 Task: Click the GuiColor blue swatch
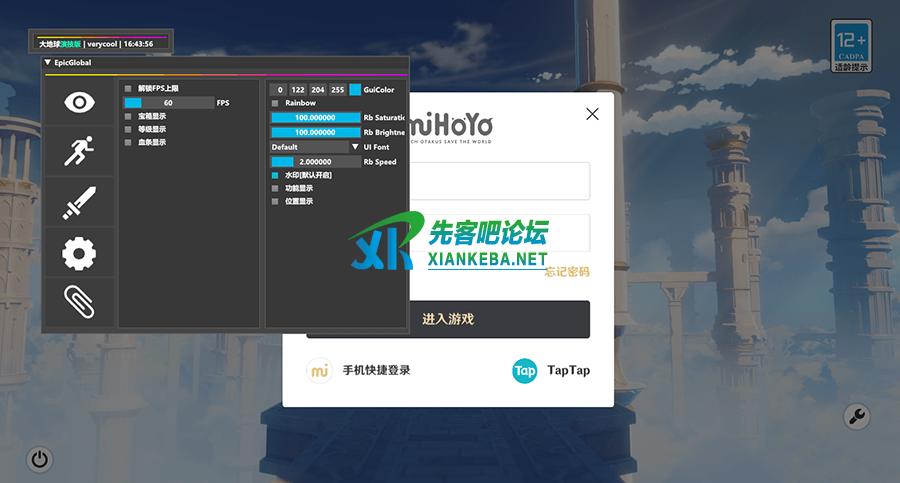[355, 90]
